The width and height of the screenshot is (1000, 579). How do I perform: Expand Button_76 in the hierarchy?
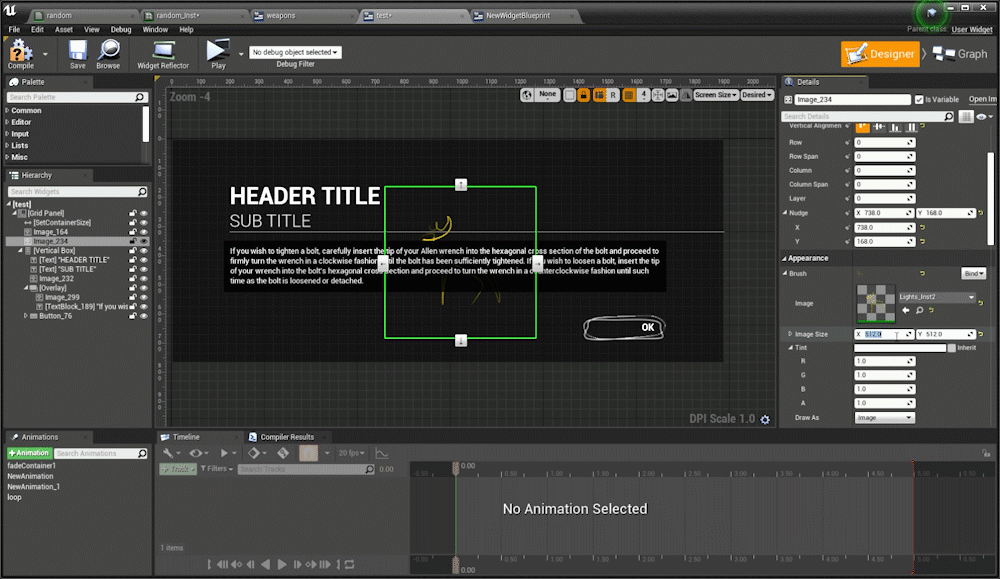(x=26, y=316)
